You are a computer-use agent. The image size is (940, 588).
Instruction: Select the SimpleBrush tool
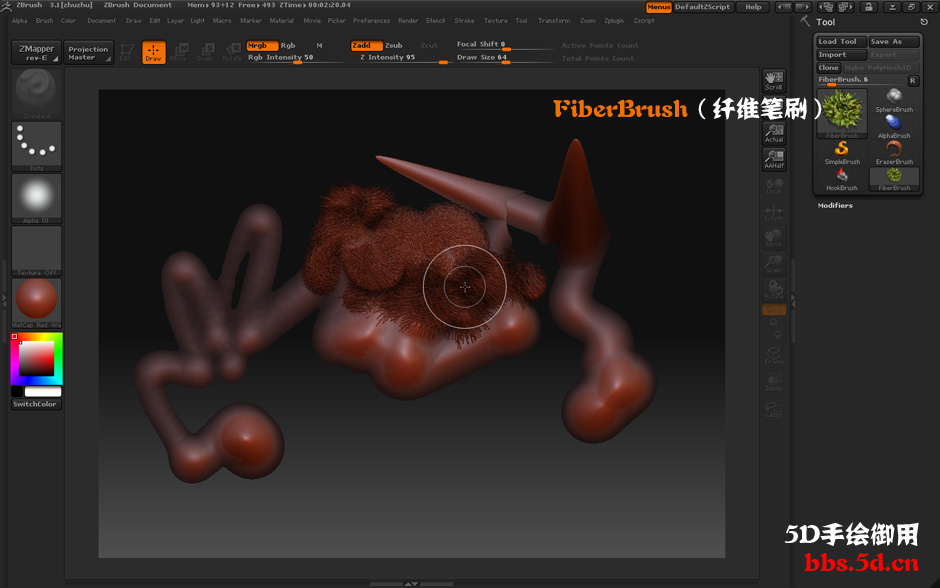pos(842,153)
